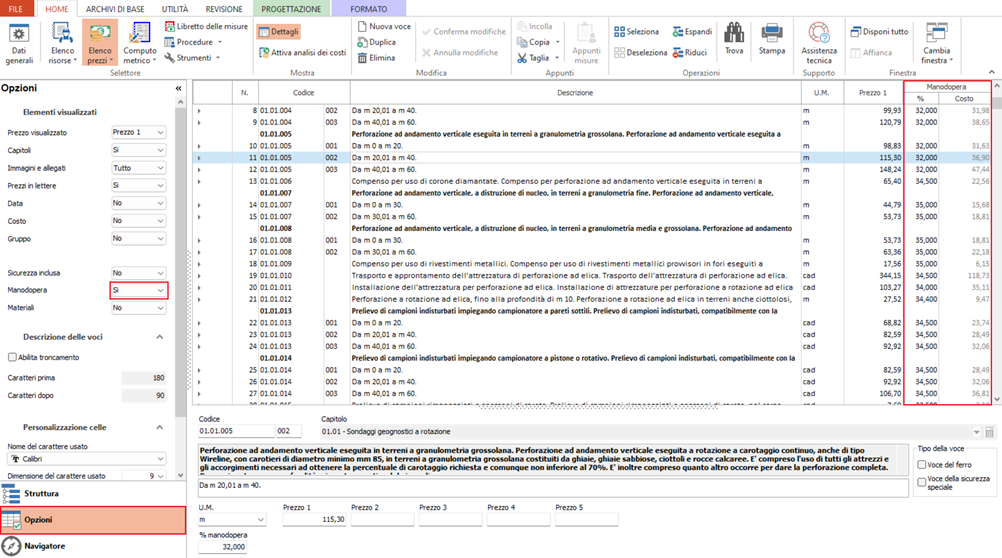Image resolution: width=1002 pixels, height=558 pixels.
Task: Click the % manodopera field
Action: [222, 547]
